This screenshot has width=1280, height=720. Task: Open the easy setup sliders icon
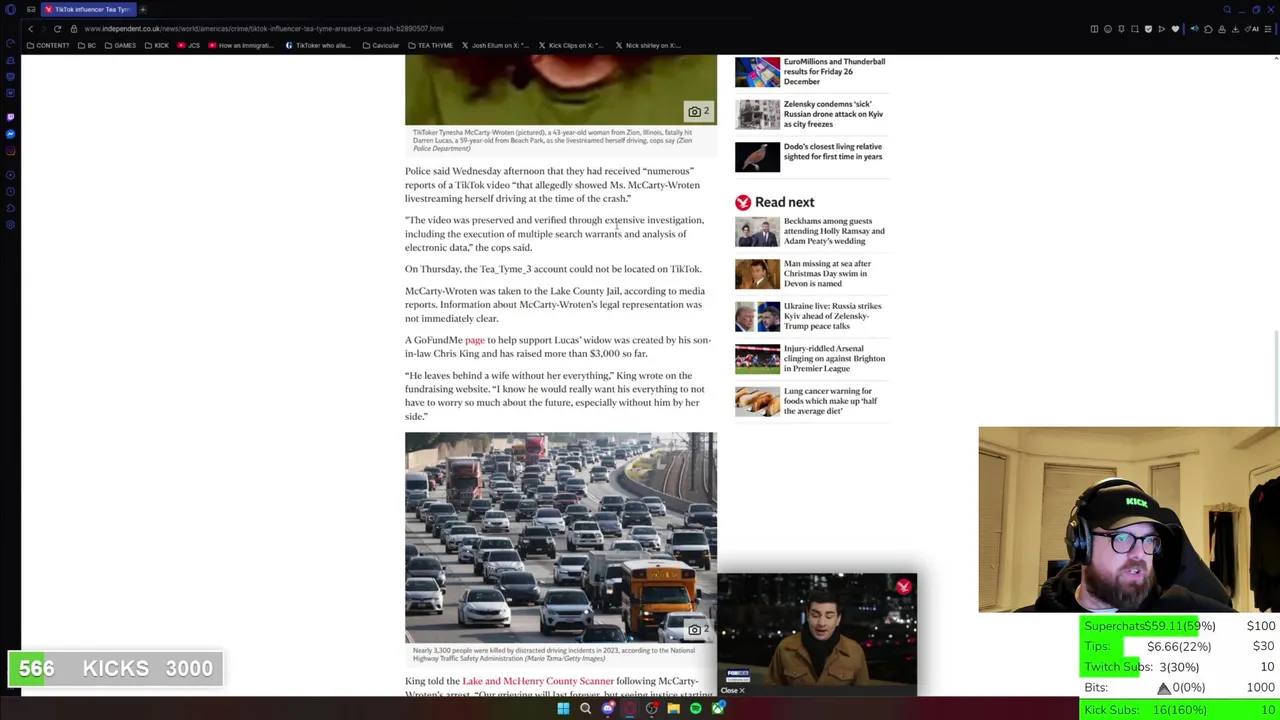click(1267, 29)
